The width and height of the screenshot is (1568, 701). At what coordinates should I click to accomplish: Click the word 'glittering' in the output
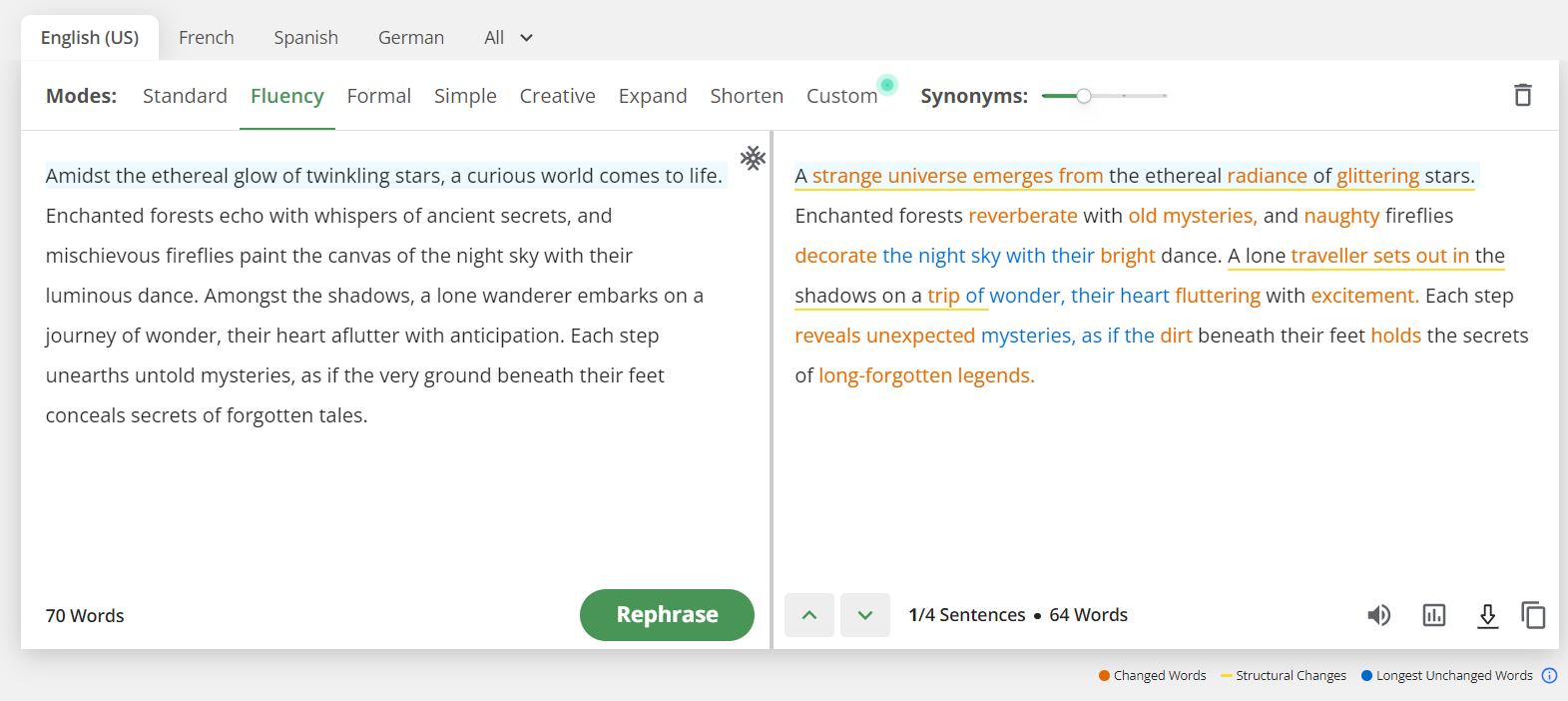pyautogui.click(x=1377, y=176)
